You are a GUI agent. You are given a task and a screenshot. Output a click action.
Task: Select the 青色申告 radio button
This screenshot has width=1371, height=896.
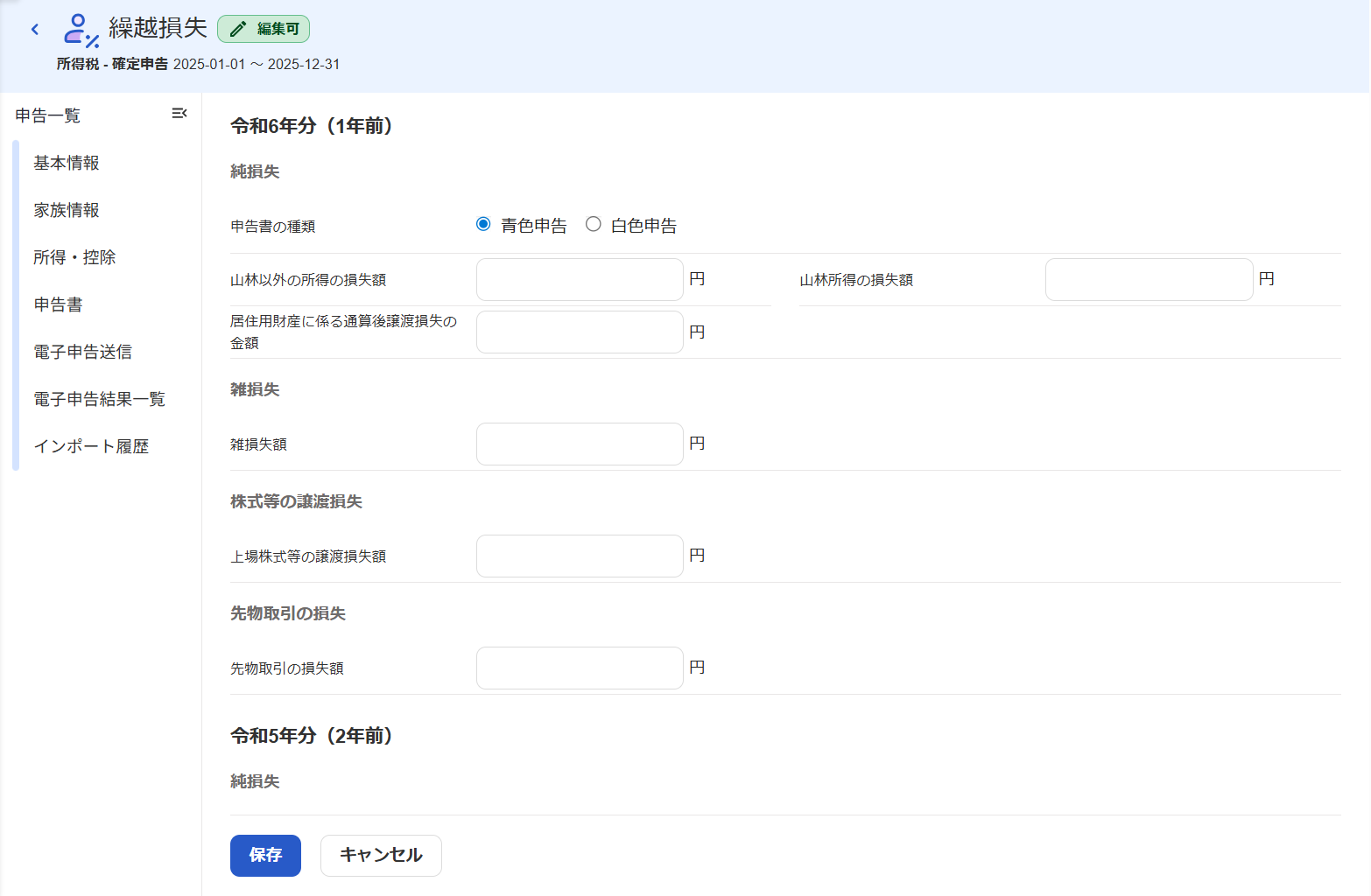coord(483,224)
